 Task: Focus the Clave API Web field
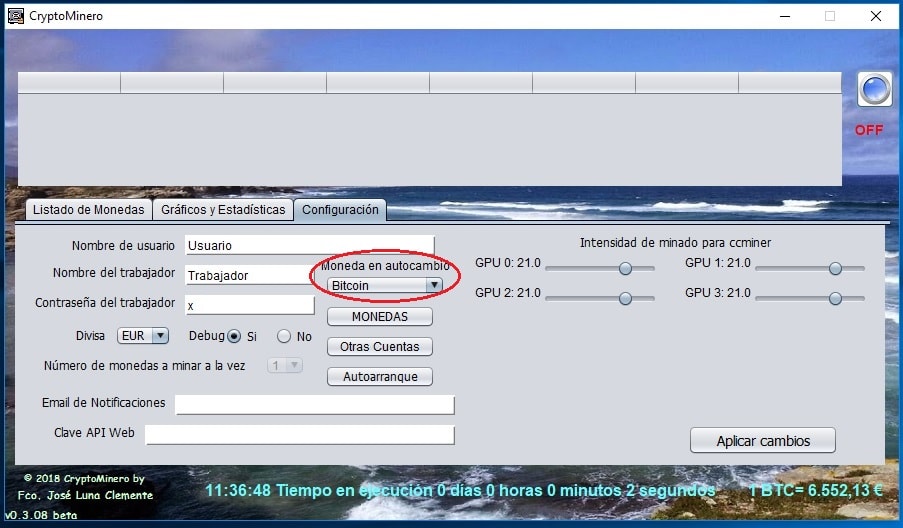299,435
